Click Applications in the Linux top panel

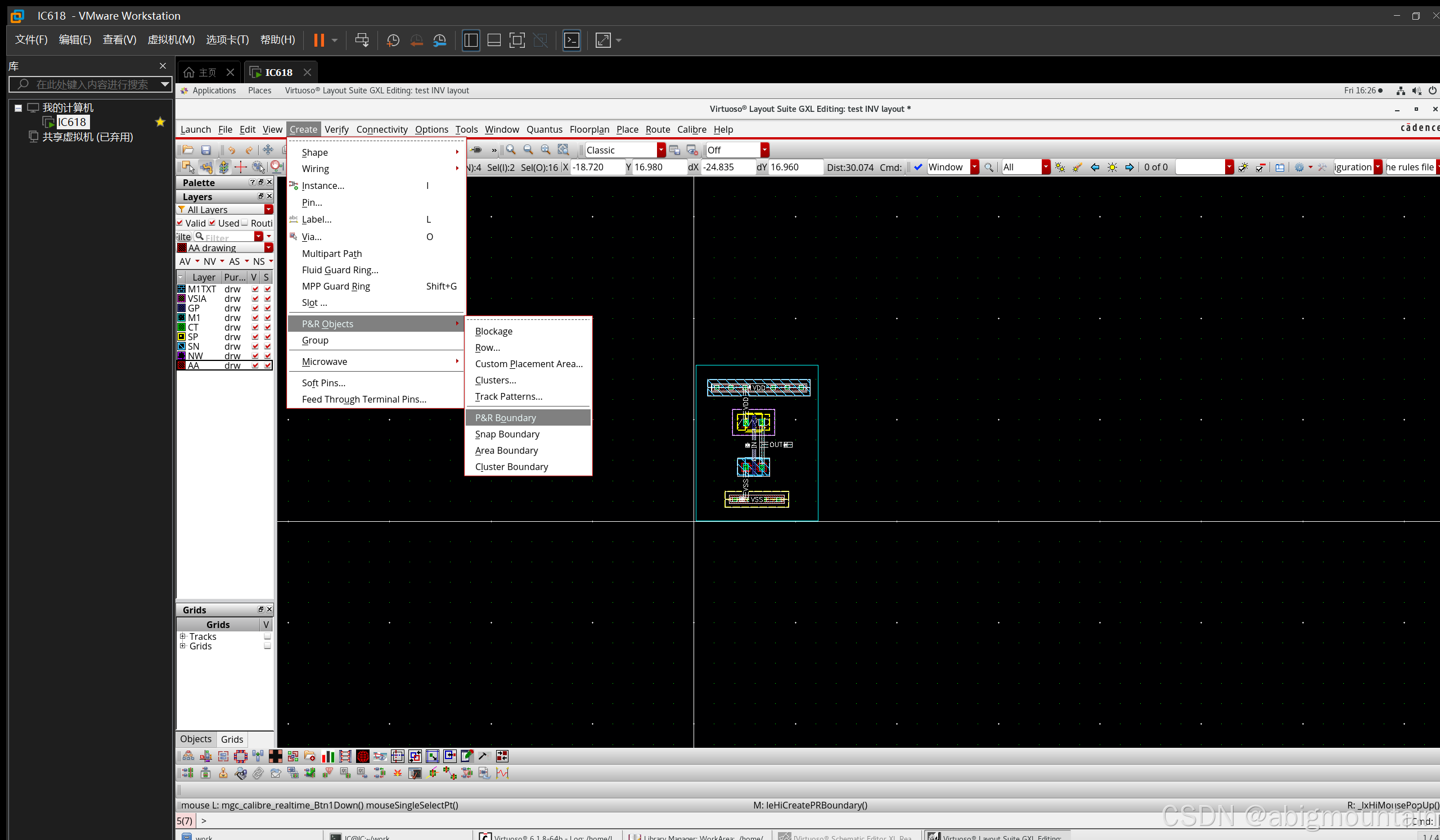214,90
